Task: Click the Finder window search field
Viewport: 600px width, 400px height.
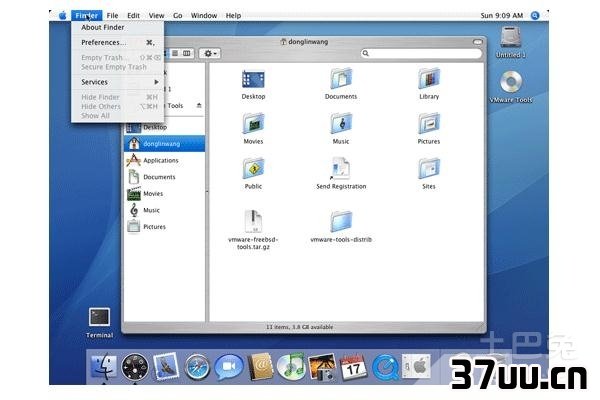Action: 421,53
